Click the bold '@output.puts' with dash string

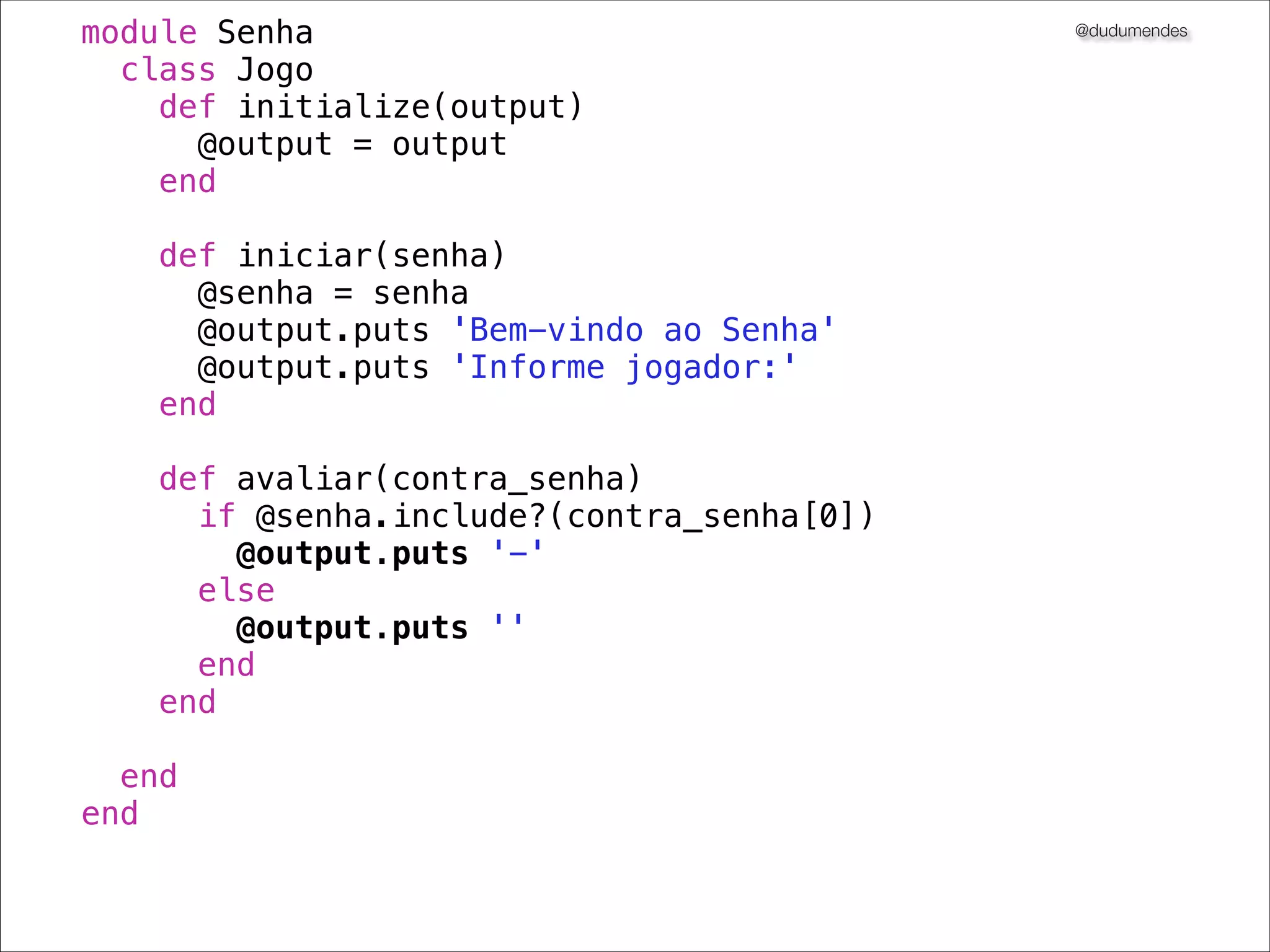point(352,553)
